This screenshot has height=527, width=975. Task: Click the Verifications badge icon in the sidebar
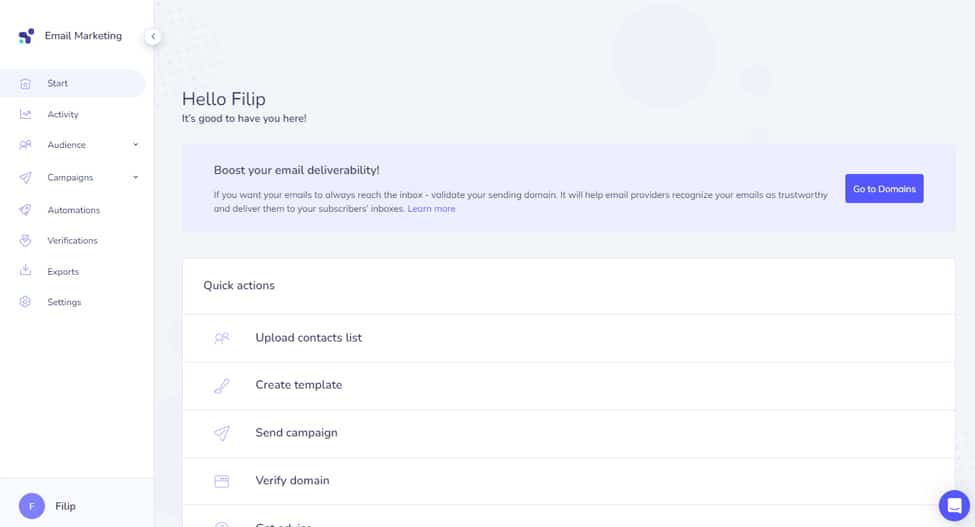25,241
